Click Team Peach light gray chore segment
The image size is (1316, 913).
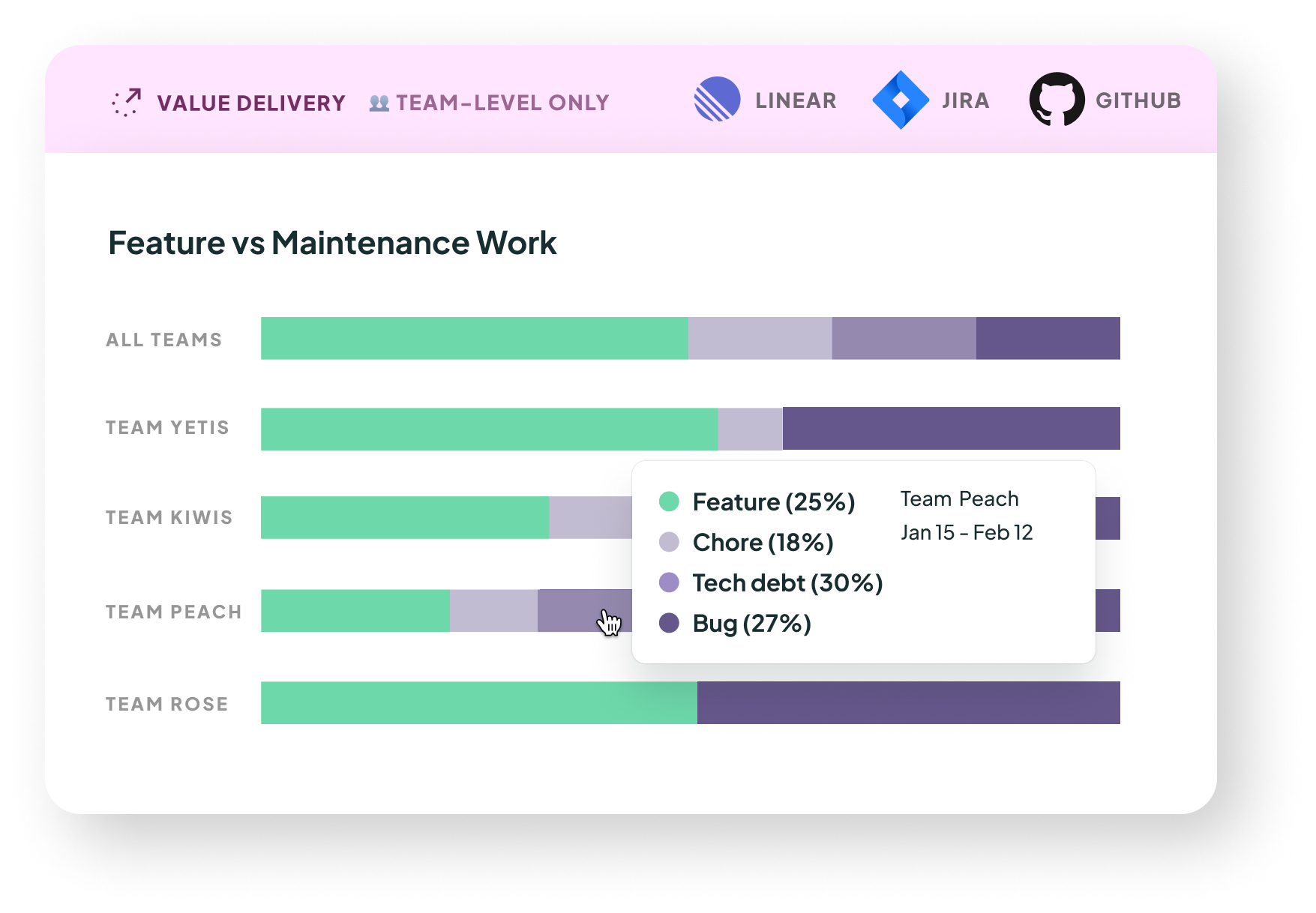pyautogui.click(x=493, y=611)
